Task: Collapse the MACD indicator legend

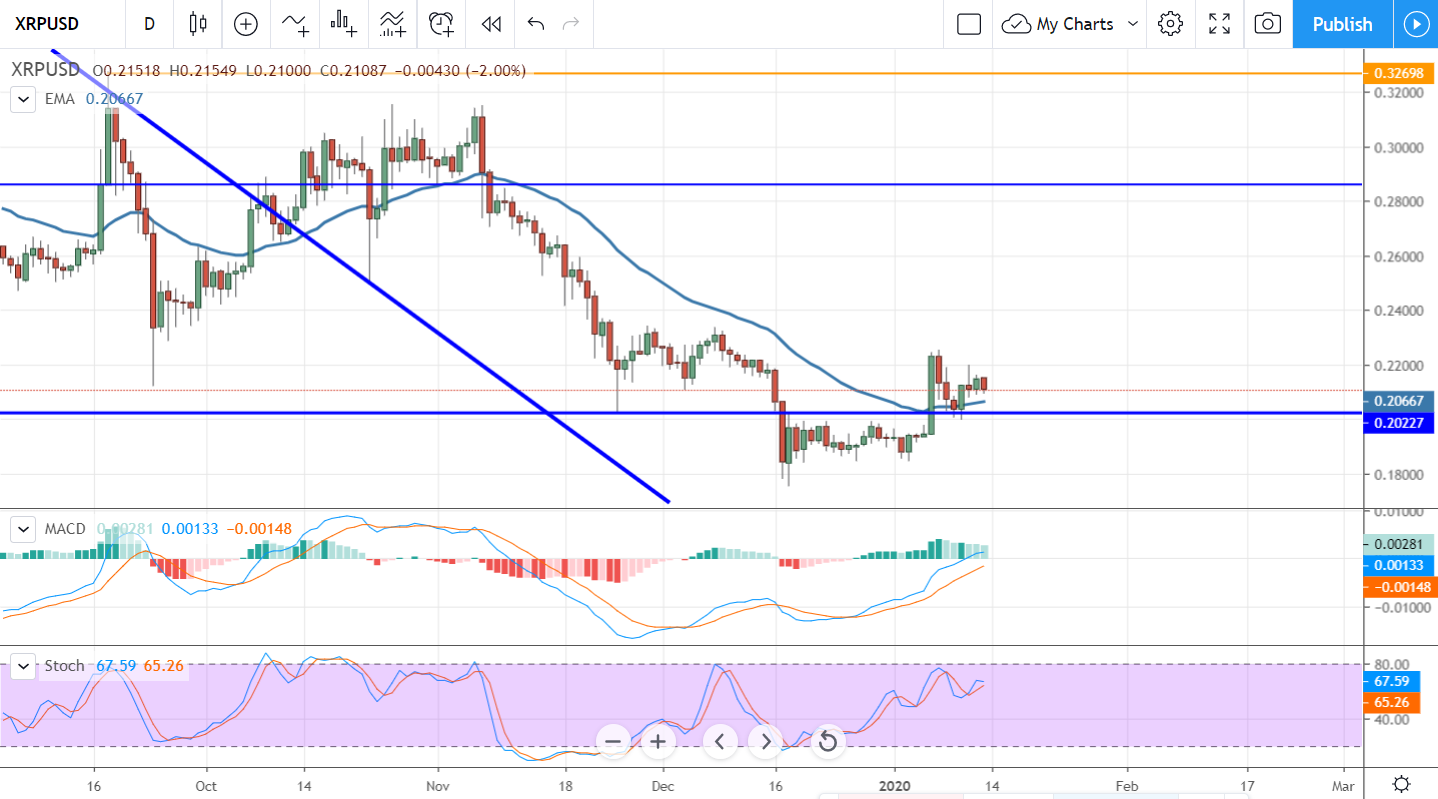Action: point(23,528)
